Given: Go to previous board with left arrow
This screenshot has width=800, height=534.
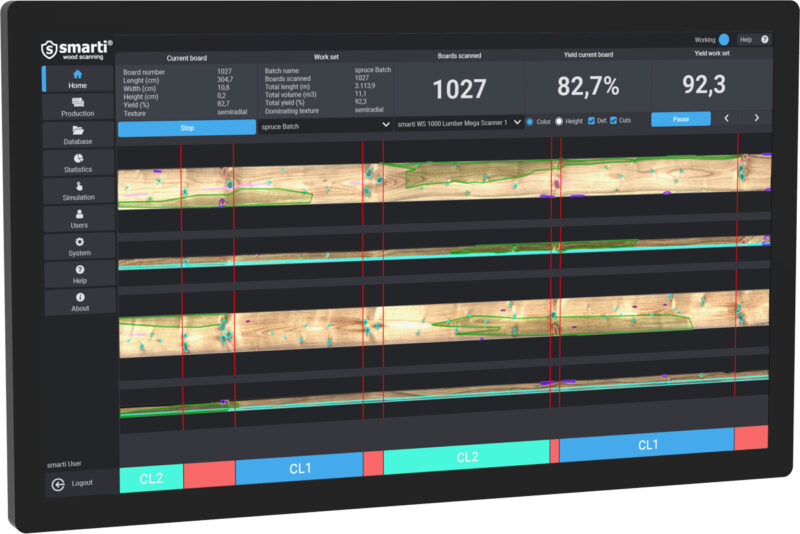Looking at the screenshot, I should (727, 118).
